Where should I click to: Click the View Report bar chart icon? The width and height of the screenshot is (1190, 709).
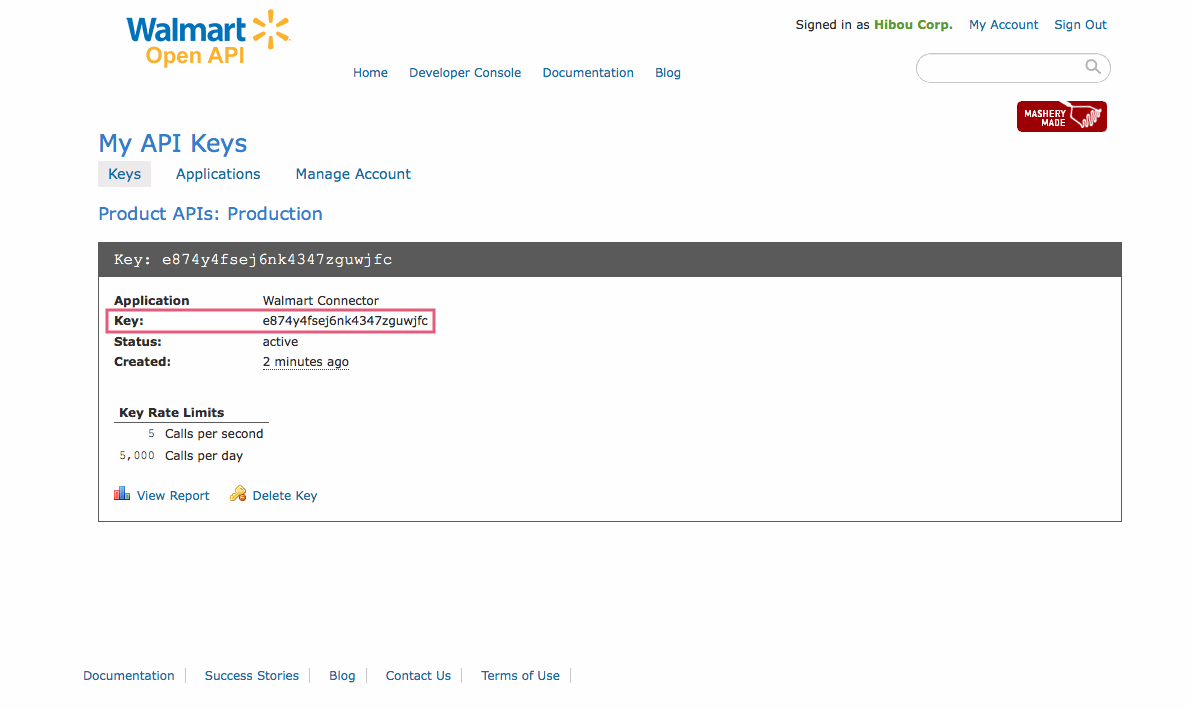122,494
